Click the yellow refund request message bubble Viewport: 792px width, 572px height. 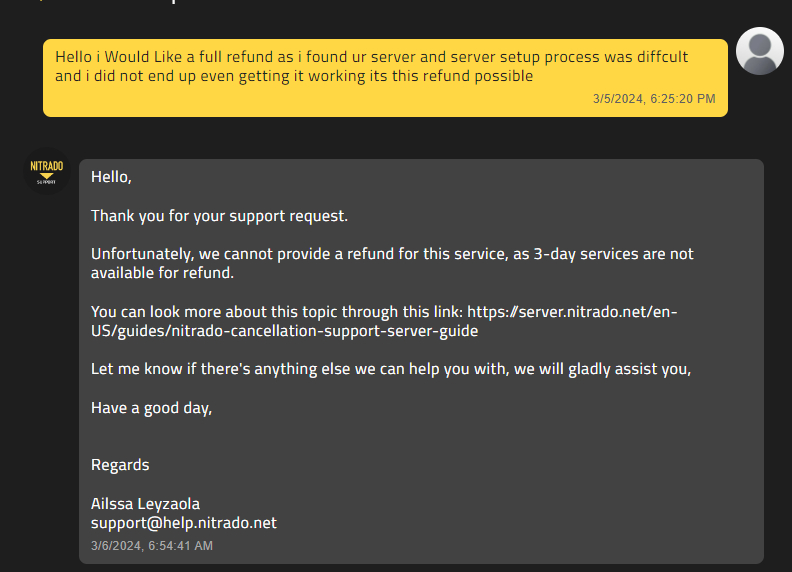click(385, 77)
